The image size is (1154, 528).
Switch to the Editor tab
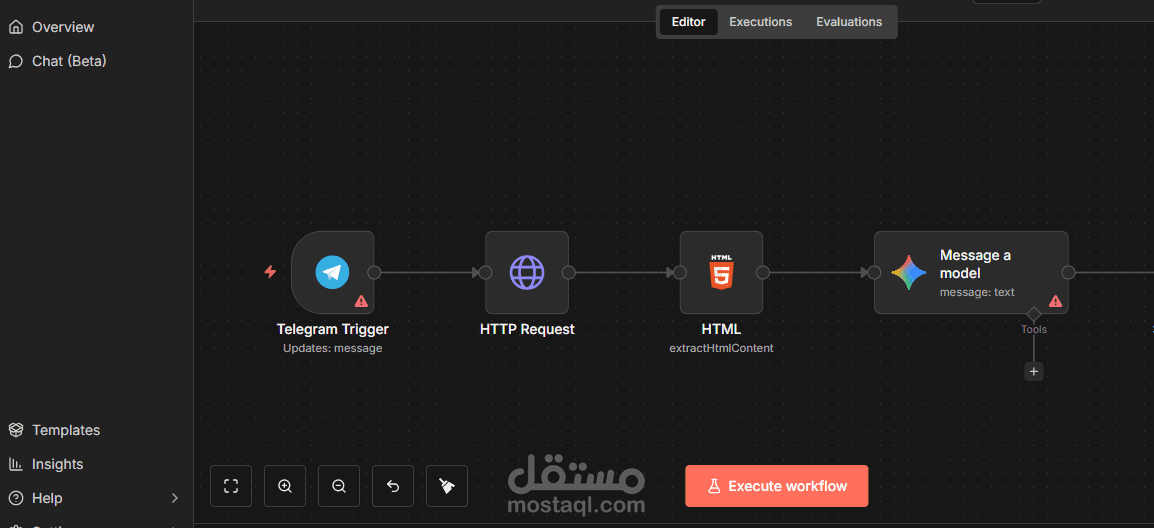(x=689, y=22)
